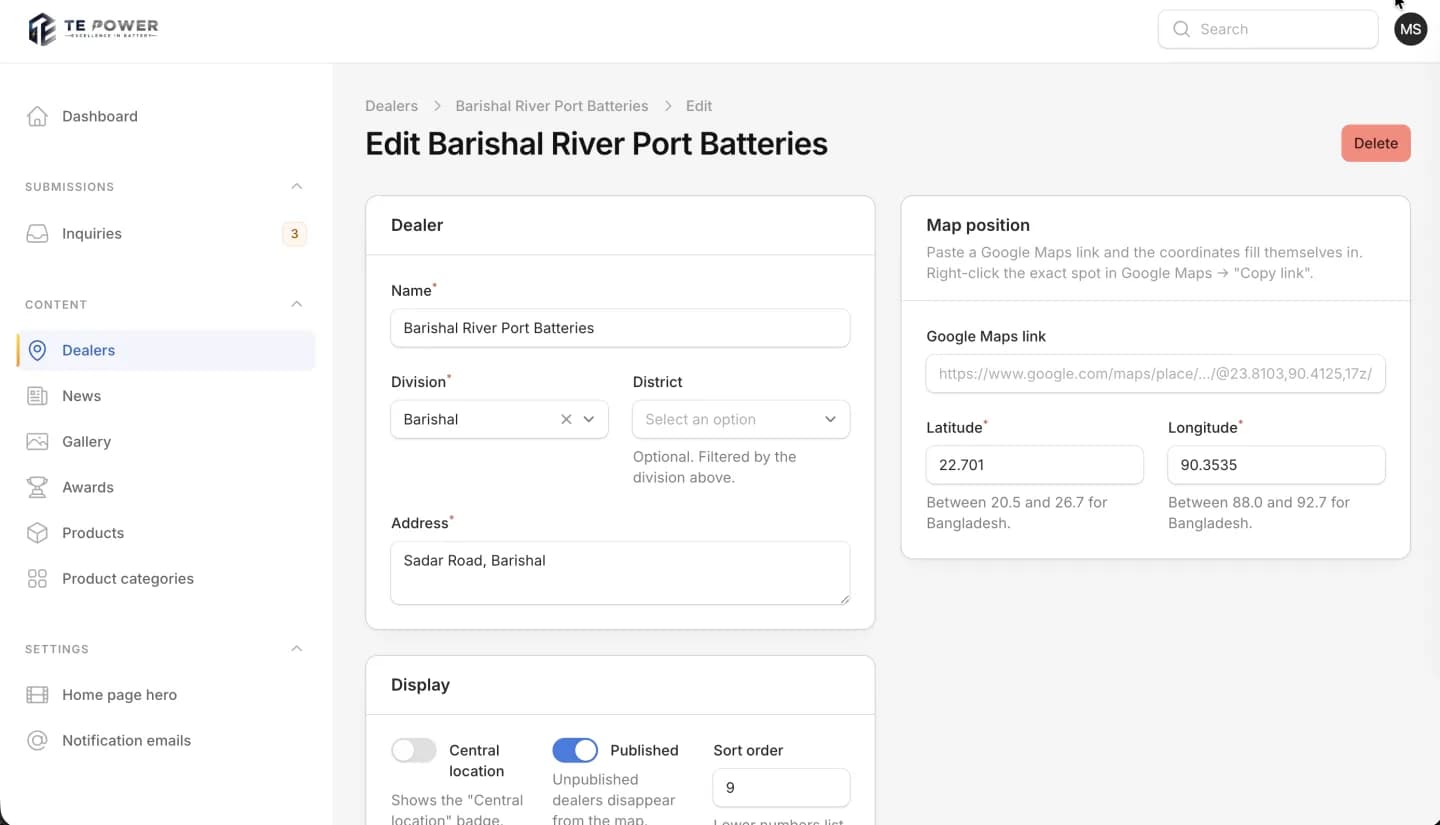1440x825 pixels.
Task: Open Product categories in sidebar
Action: coord(166,579)
